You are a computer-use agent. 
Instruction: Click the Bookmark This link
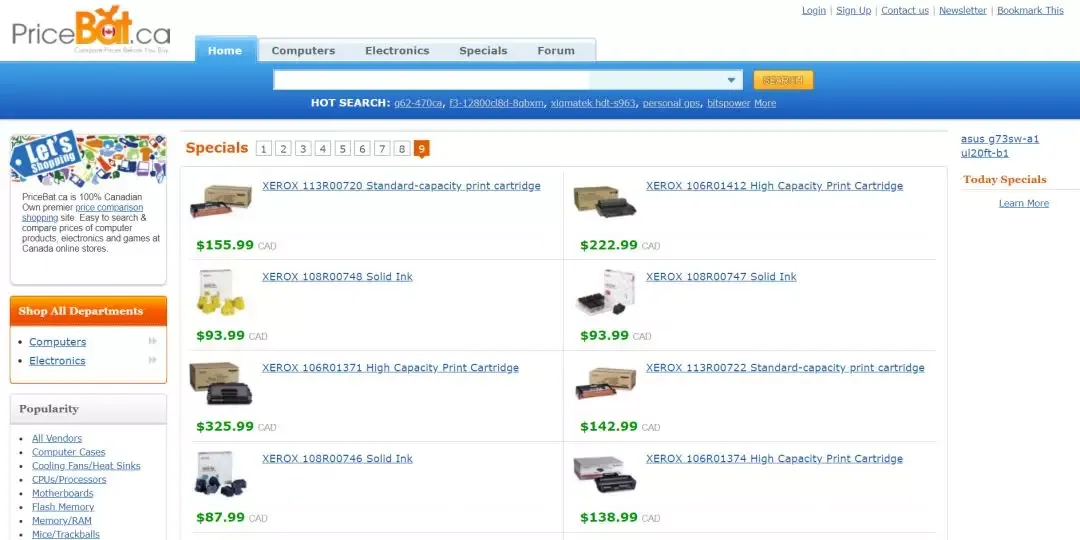coord(1030,10)
